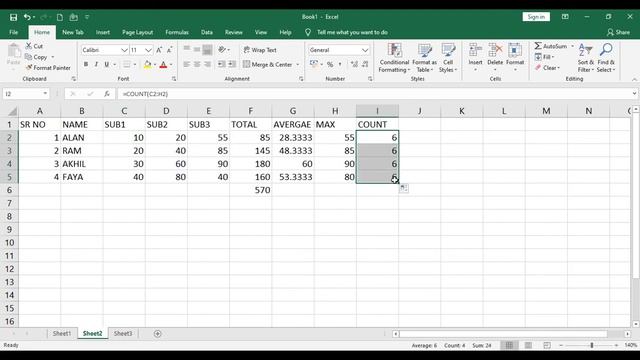Open Format as Table gallery
Screen dimensions: 640x360
[x=424, y=58]
